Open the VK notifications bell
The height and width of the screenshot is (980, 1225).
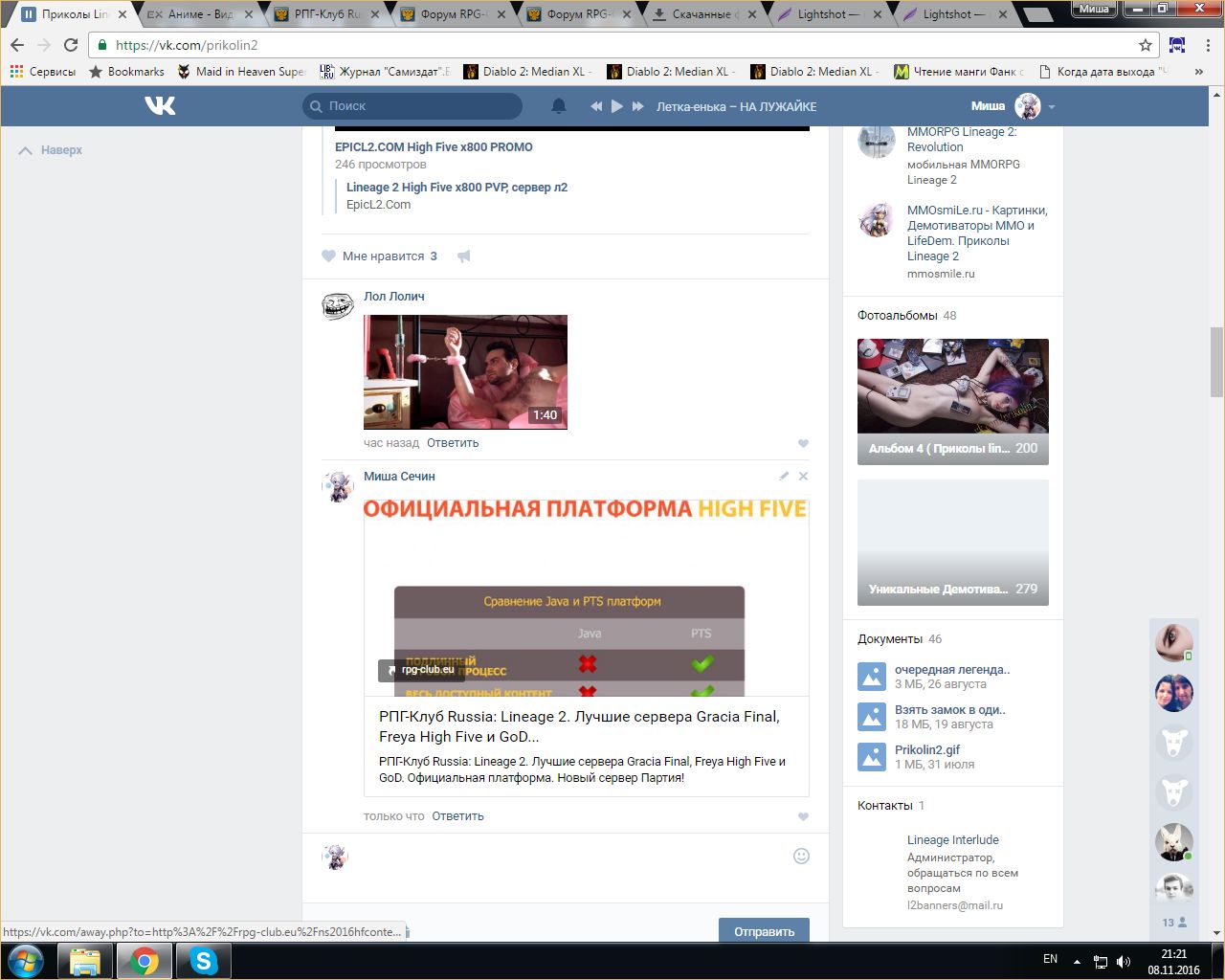coord(559,106)
